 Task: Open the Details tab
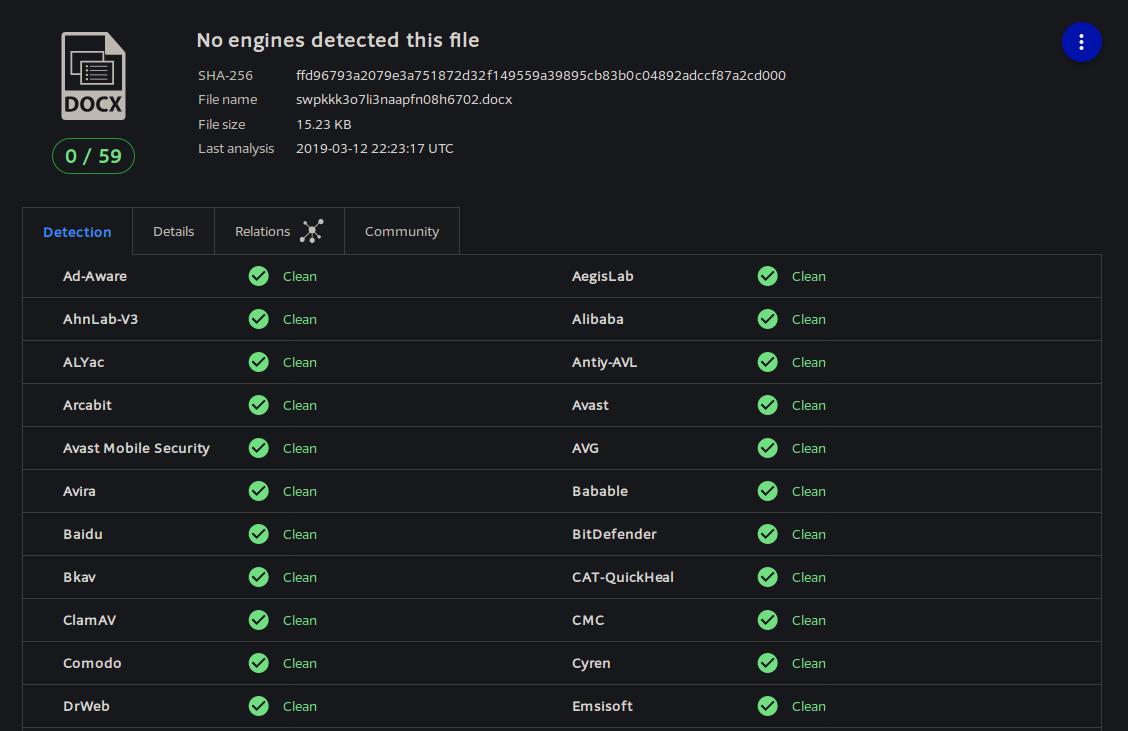173,232
